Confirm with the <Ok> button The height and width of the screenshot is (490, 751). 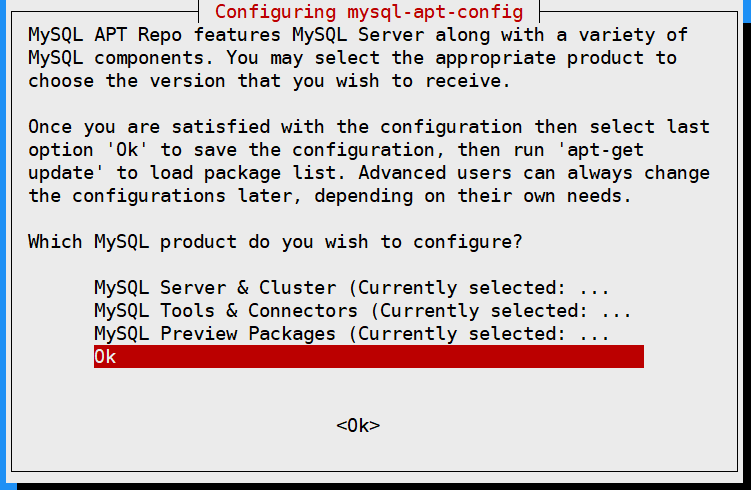(358, 425)
